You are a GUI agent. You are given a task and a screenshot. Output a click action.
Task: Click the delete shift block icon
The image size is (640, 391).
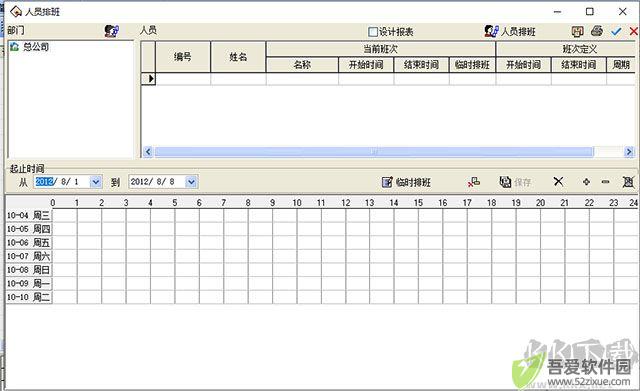[474, 182]
